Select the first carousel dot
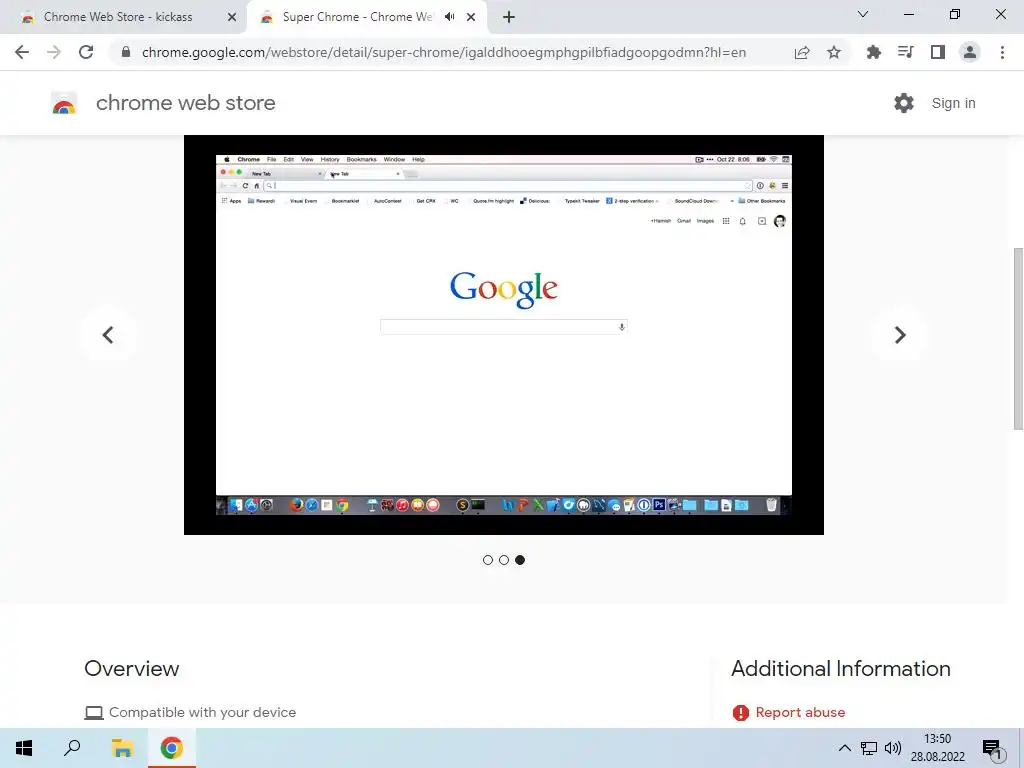The image size is (1024, 768). coord(488,560)
